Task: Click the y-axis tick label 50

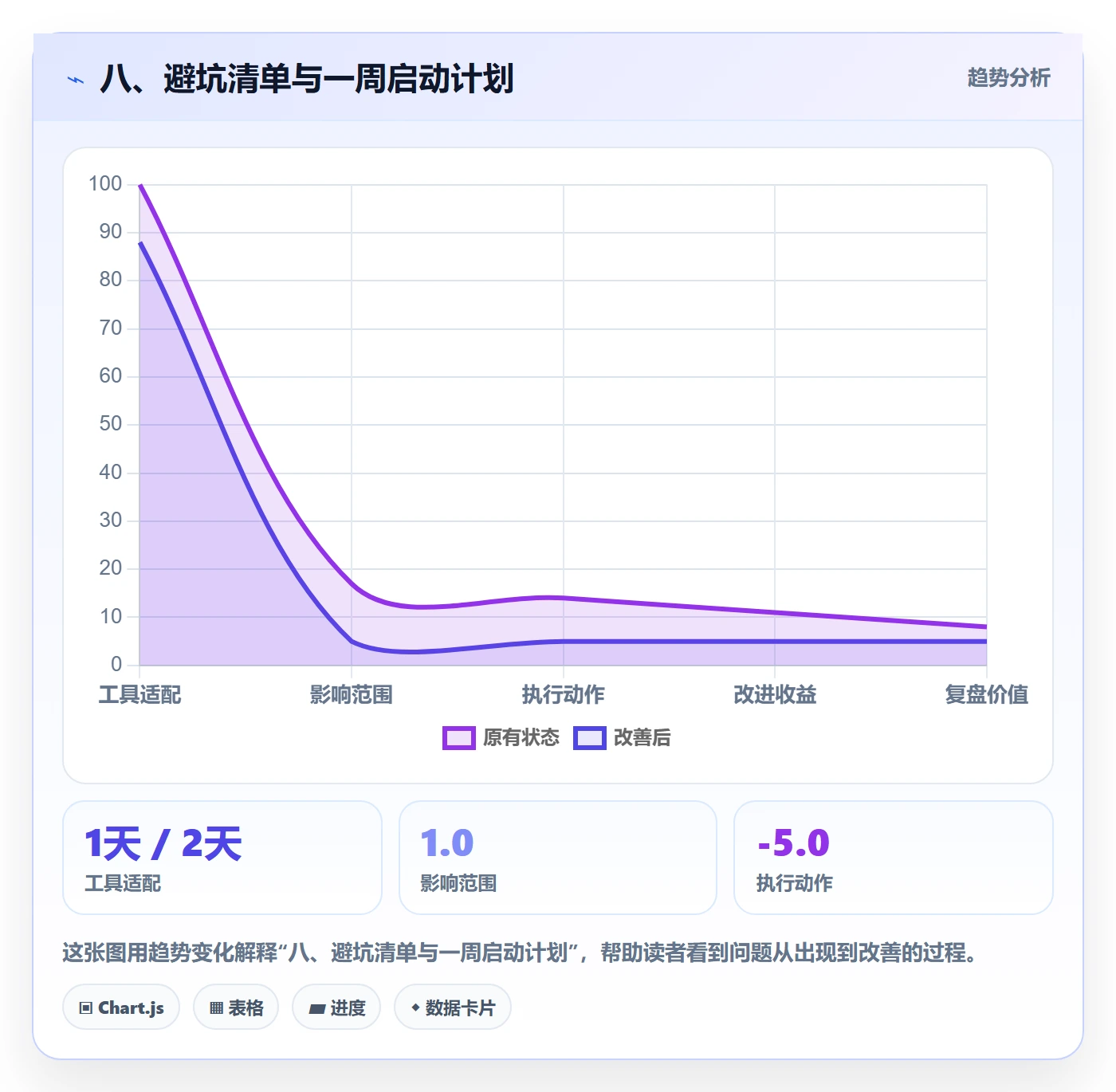Action: [x=111, y=424]
